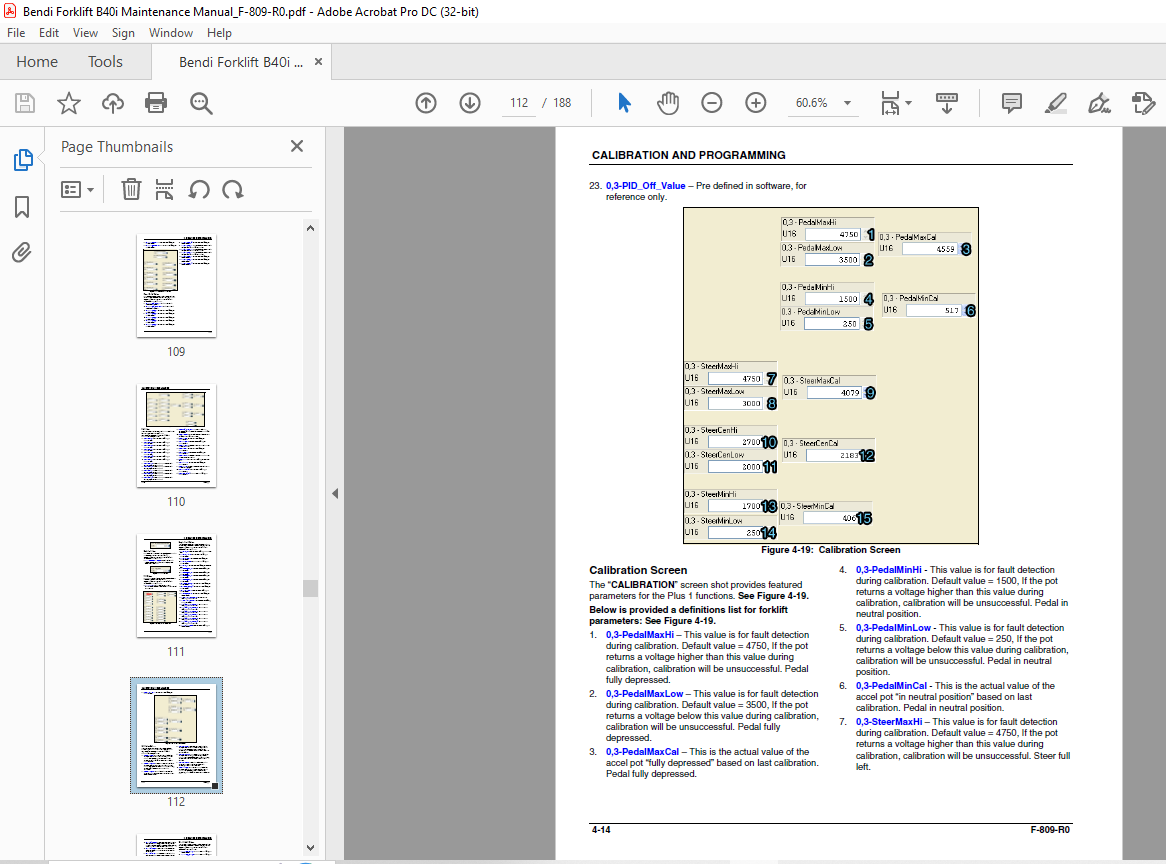Print the document using printer icon
1166x864 pixels.
pos(156,103)
